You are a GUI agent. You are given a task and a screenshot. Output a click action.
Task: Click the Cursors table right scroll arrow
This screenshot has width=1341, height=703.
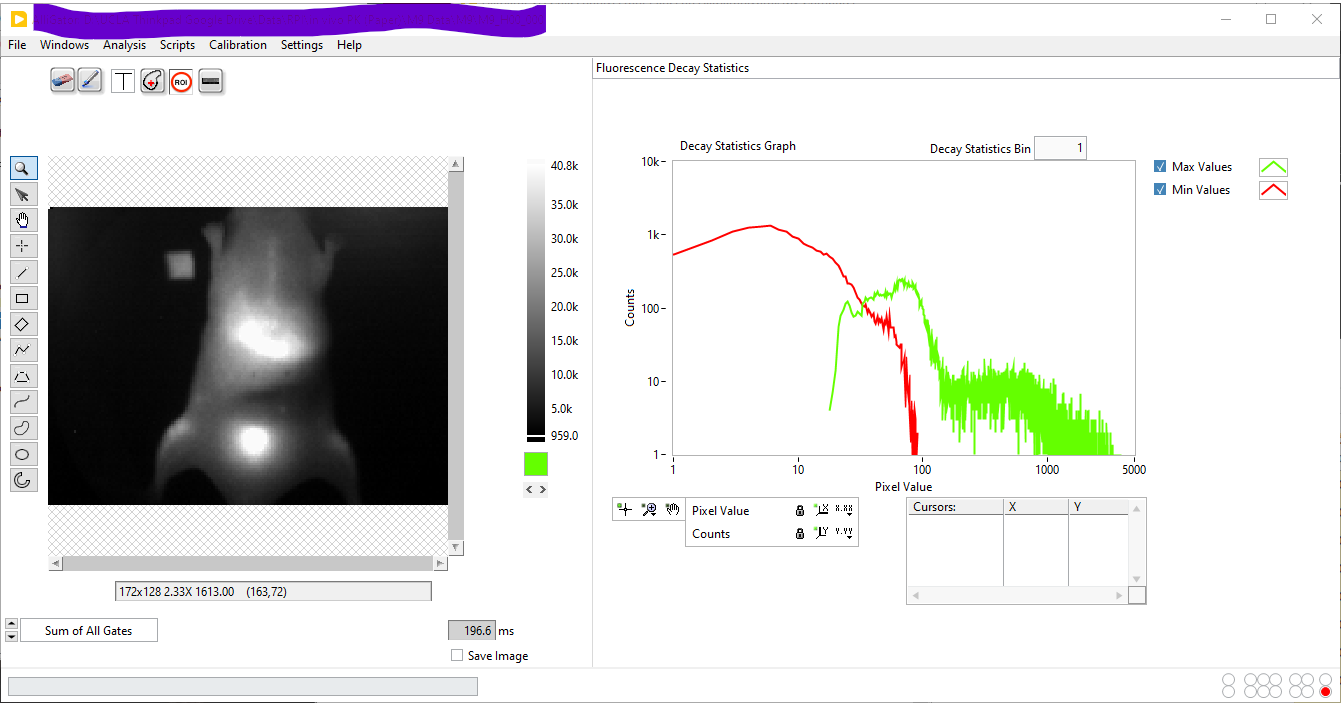click(1120, 596)
